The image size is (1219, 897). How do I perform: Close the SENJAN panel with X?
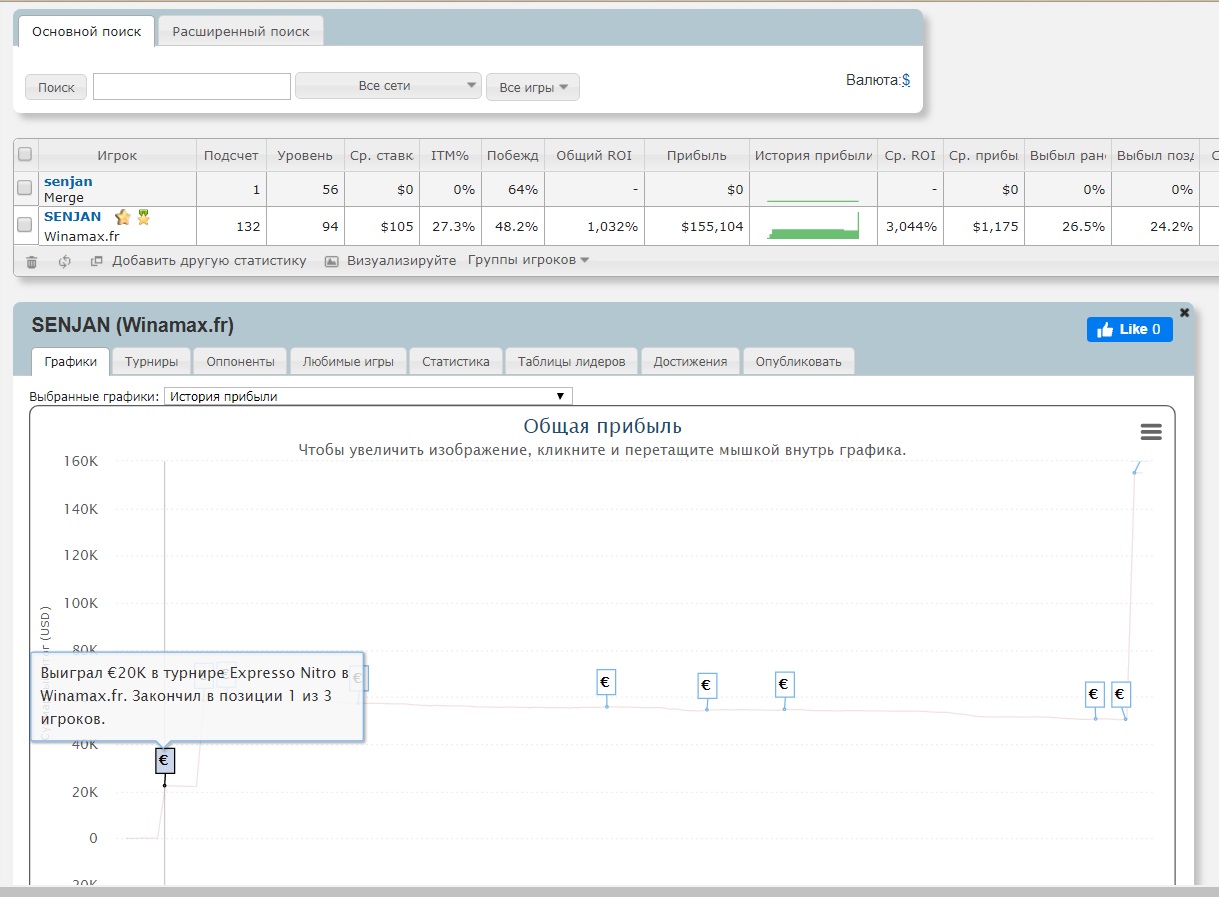[1185, 312]
